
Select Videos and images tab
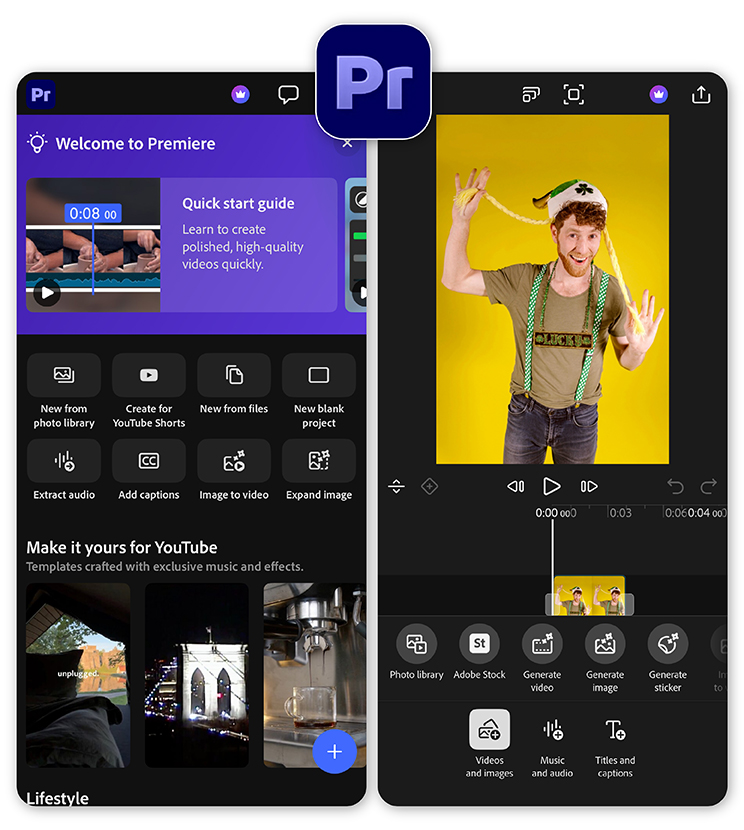click(x=489, y=744)
